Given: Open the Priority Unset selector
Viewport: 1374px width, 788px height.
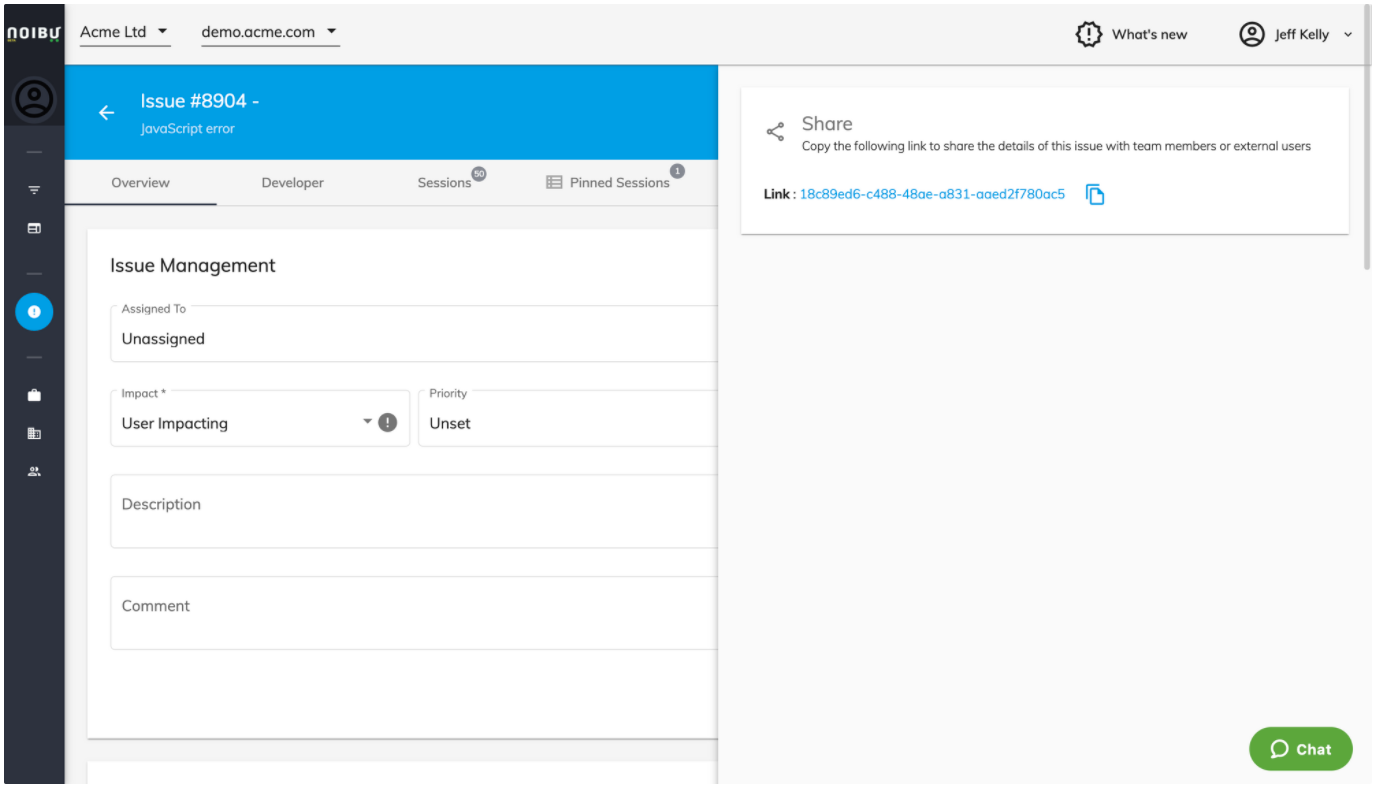Looking at the screenshot, I should (x=568, y=418).
